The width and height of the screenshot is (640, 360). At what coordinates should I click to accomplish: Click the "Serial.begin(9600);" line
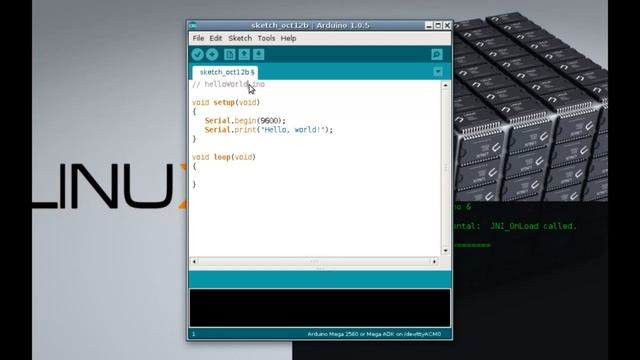(245, 120)
